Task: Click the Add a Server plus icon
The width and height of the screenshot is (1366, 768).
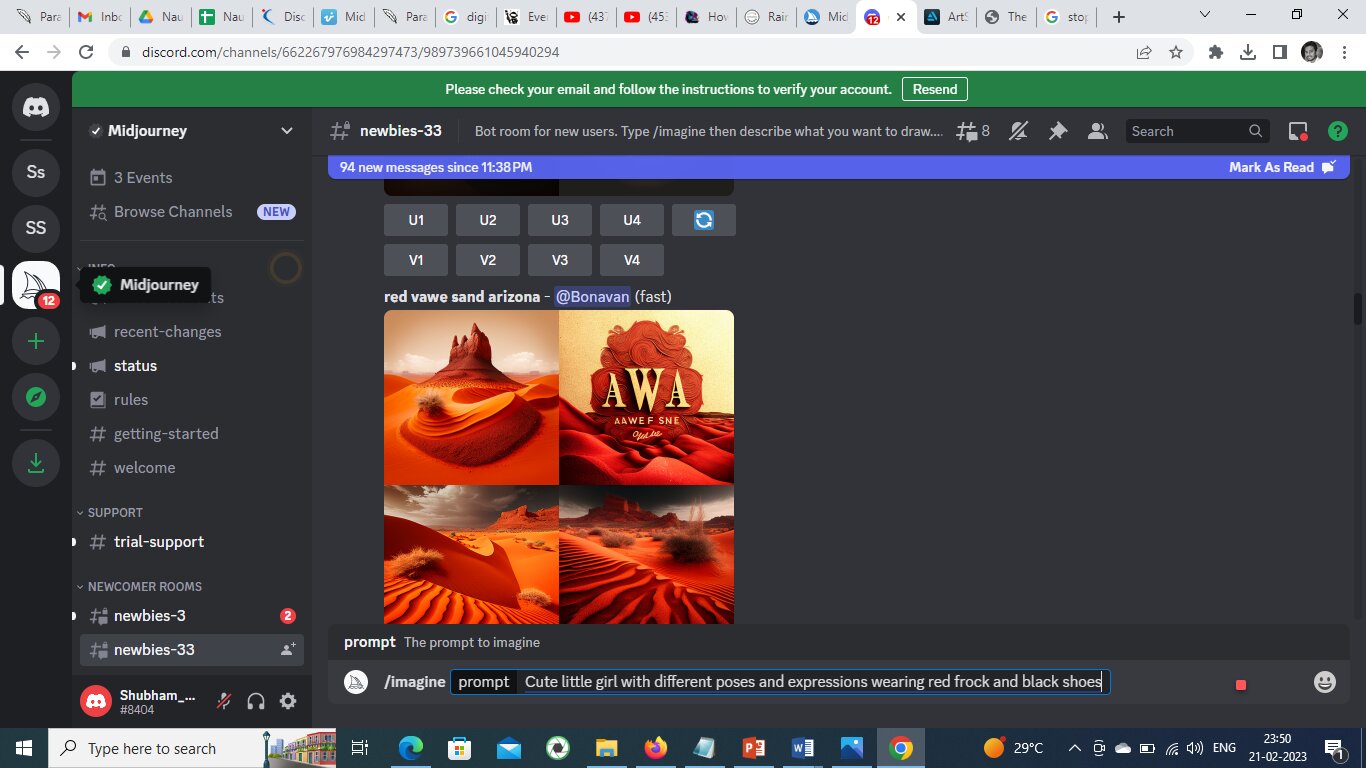Action: [36, 341]
